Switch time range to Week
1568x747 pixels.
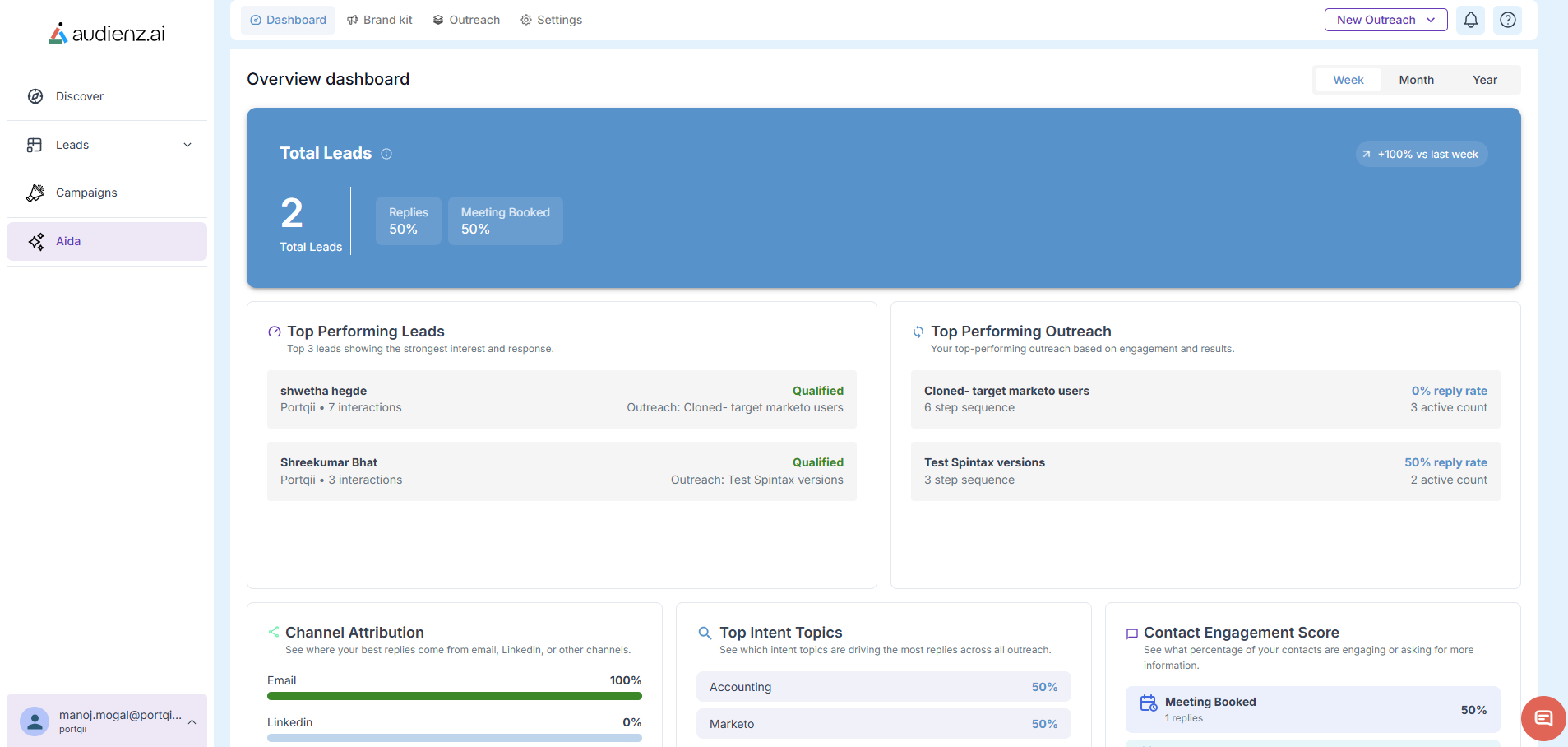[1348, 80]
